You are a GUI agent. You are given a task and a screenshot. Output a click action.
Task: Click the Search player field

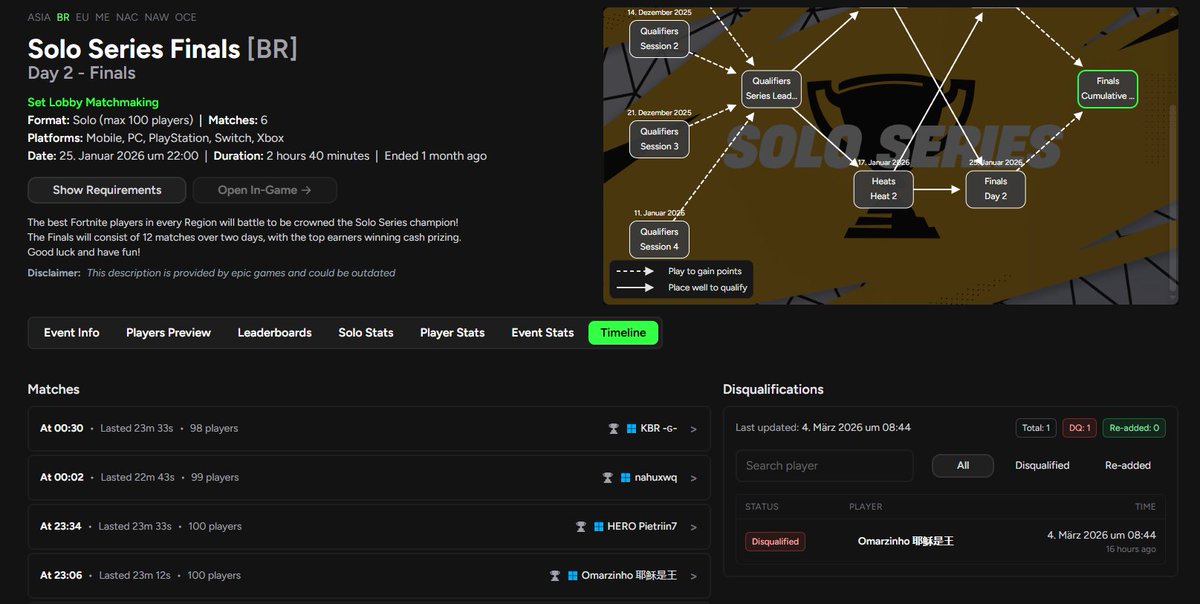pyautogui.click(x=824, y=465)
